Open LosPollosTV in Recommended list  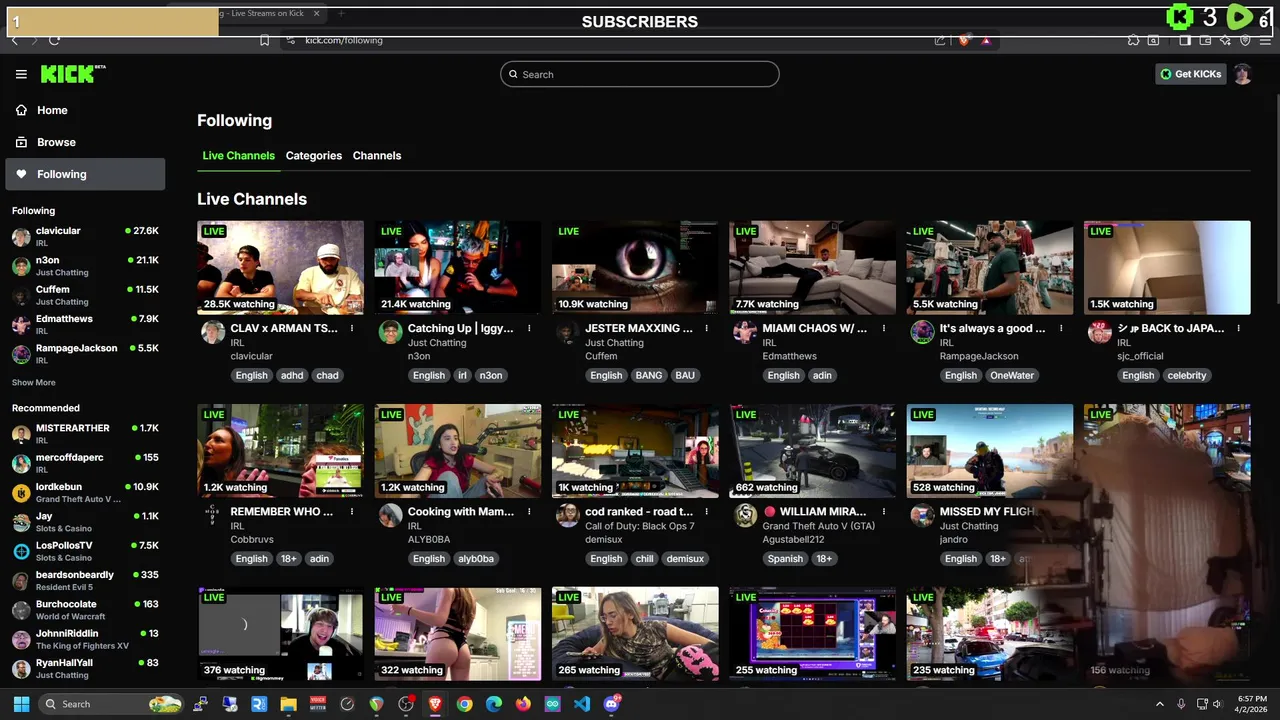click(85, 551)
